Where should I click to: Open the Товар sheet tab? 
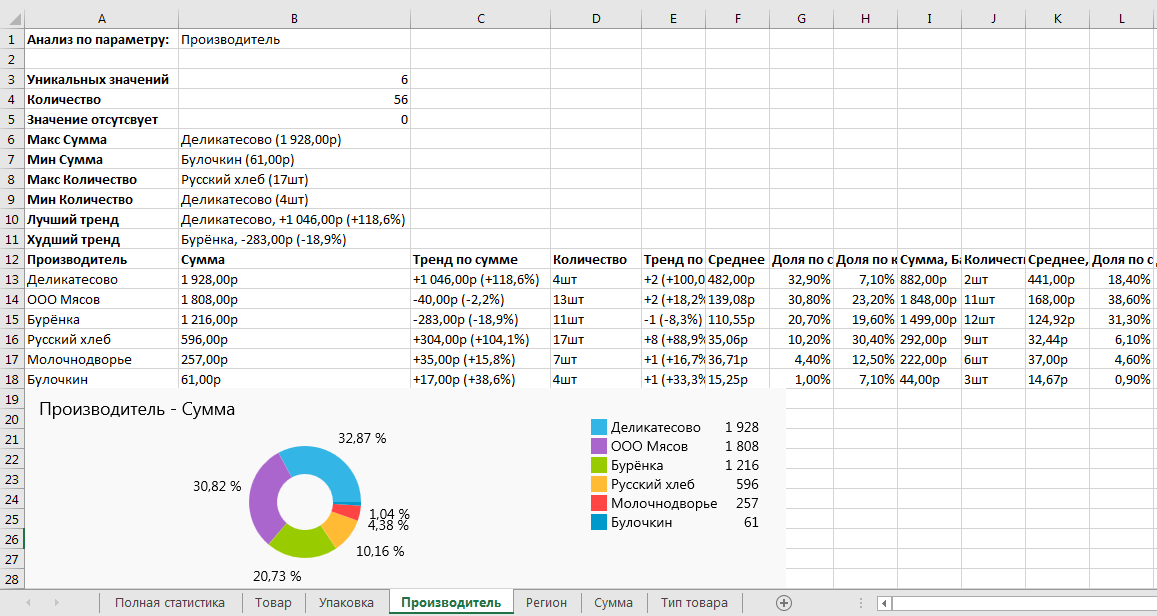[273, 603]
